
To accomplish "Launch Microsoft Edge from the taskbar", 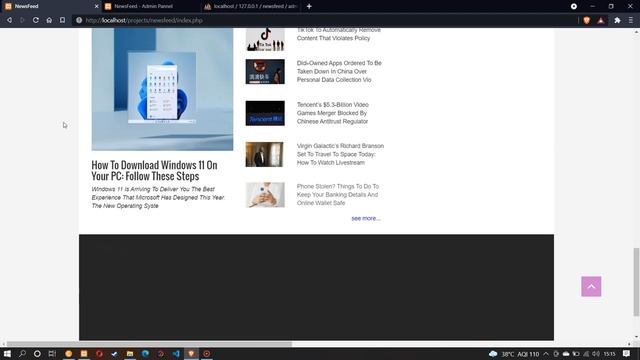I will pyautogui.click(x=145, y=353).
